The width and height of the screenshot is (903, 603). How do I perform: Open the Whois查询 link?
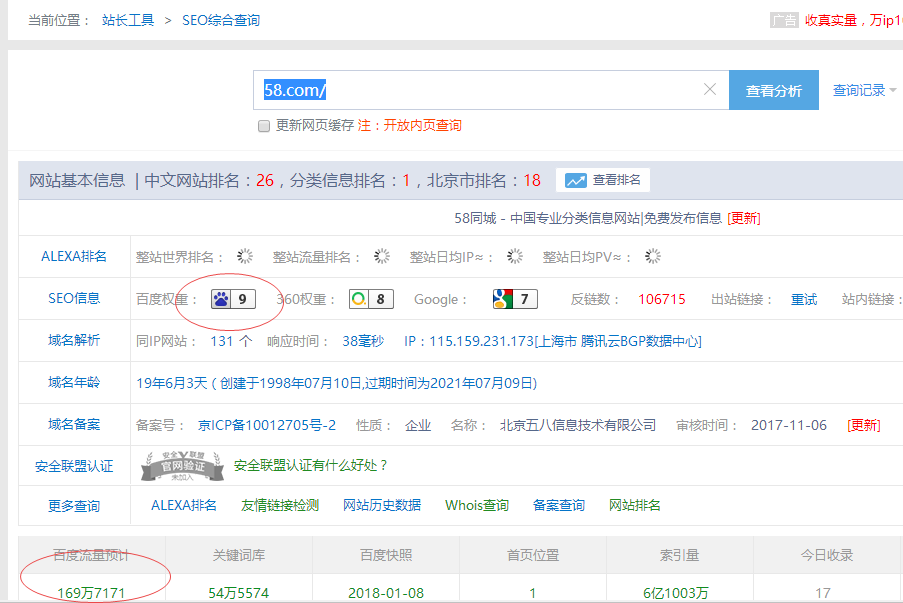[477, 505]
